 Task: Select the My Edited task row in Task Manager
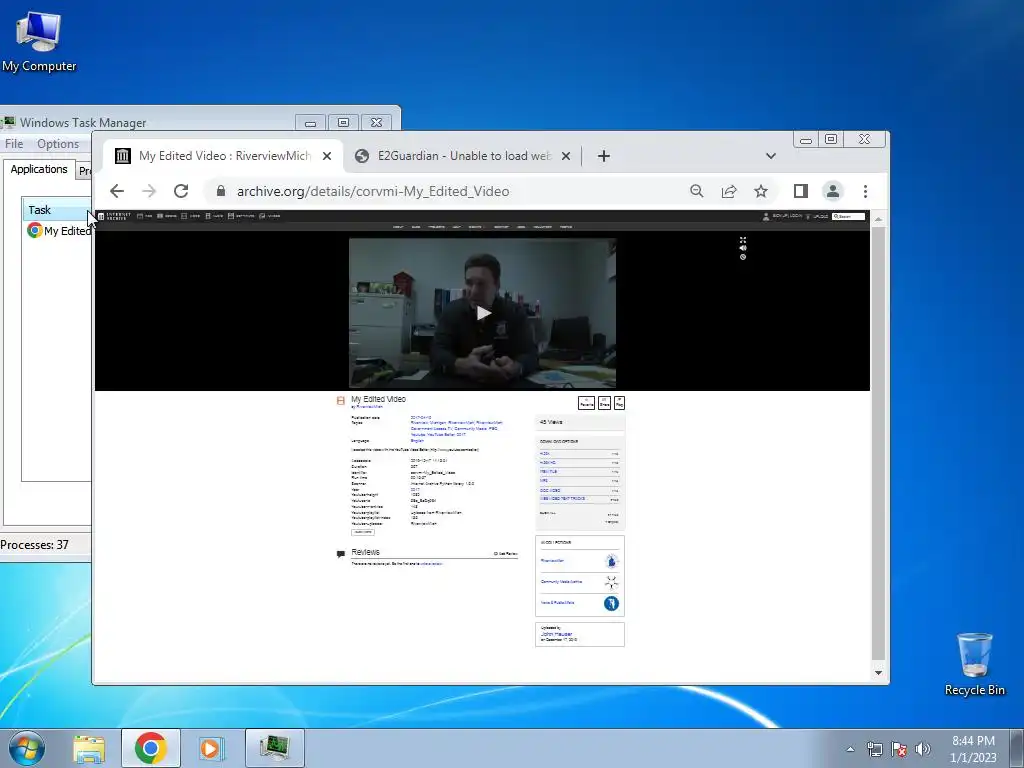58,231
